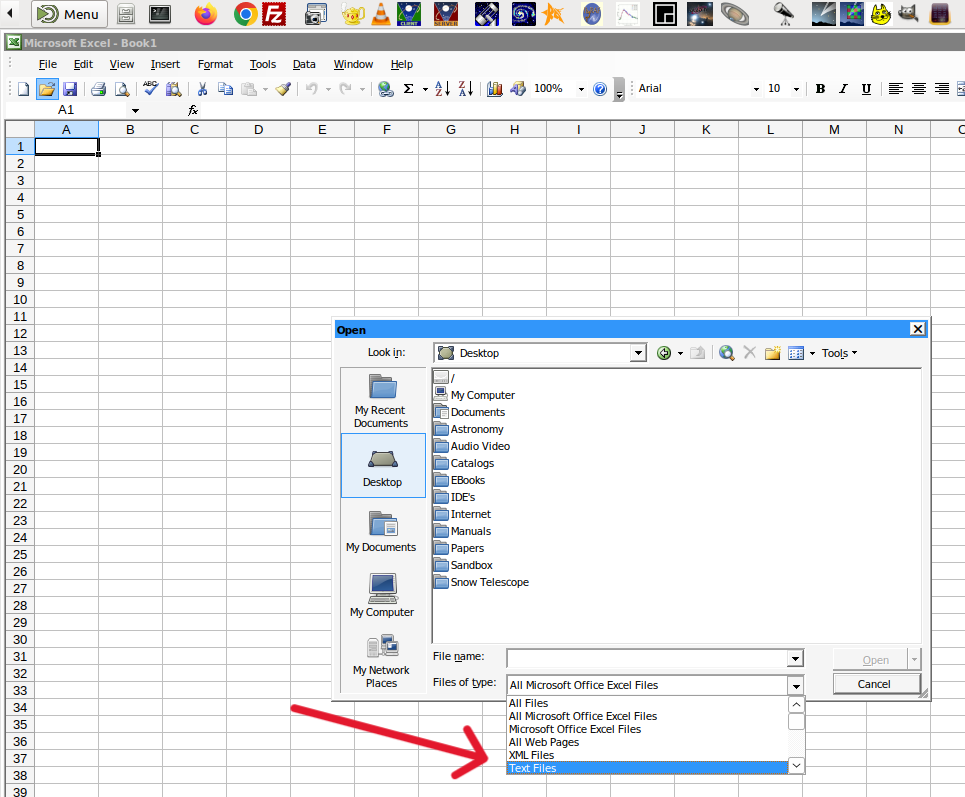965x797 pixels.
Task: Toggle Underline formatting
Action: click(866, 89)
